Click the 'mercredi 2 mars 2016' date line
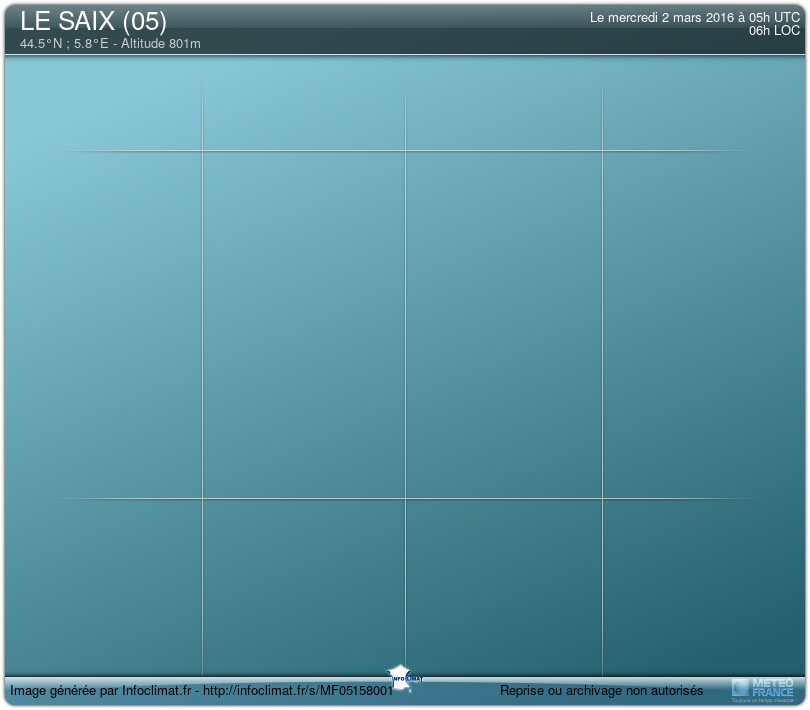The width and height of the screenshot is (810, 710). (694, 17)
